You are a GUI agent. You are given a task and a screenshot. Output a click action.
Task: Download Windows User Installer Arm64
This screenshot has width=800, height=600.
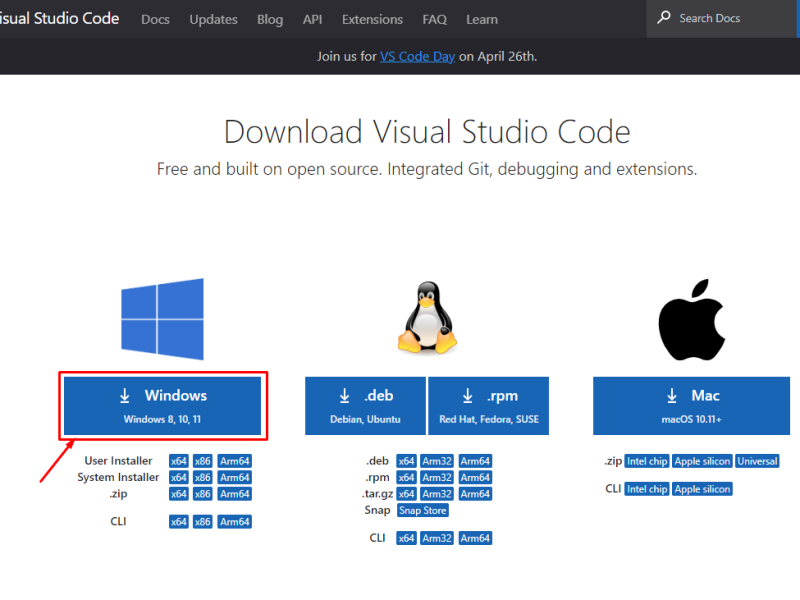(x=235, y=461)
